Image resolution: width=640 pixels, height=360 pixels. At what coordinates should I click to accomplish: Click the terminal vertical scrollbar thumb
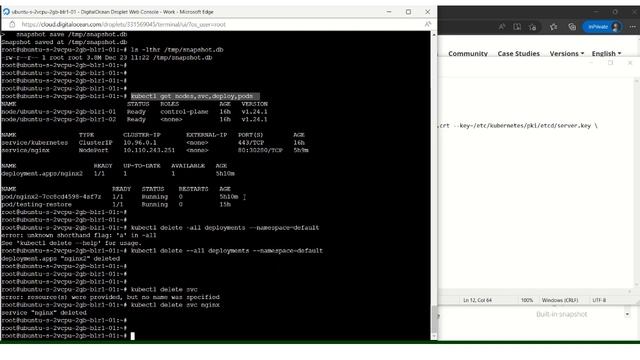434,319
